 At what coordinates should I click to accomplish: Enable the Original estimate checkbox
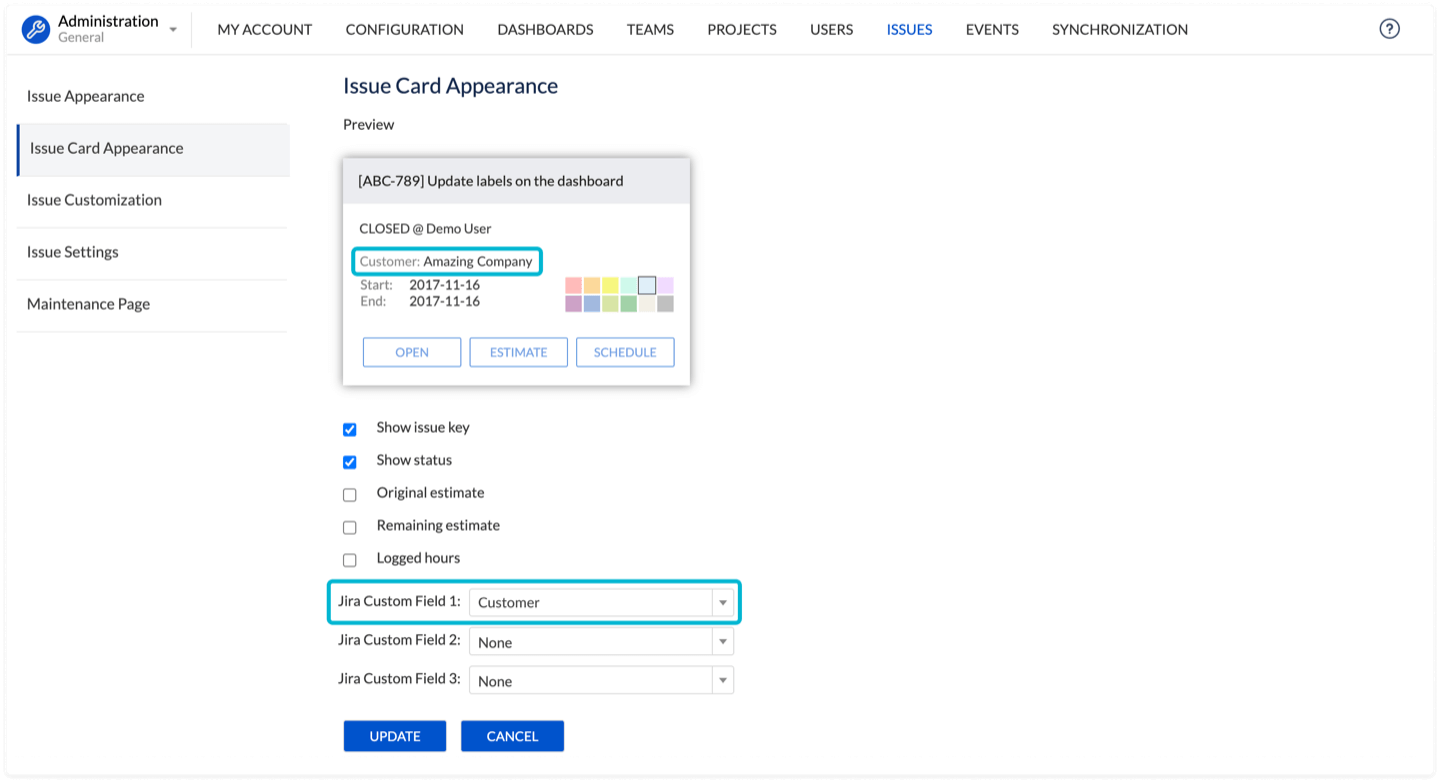coord(350,495)
